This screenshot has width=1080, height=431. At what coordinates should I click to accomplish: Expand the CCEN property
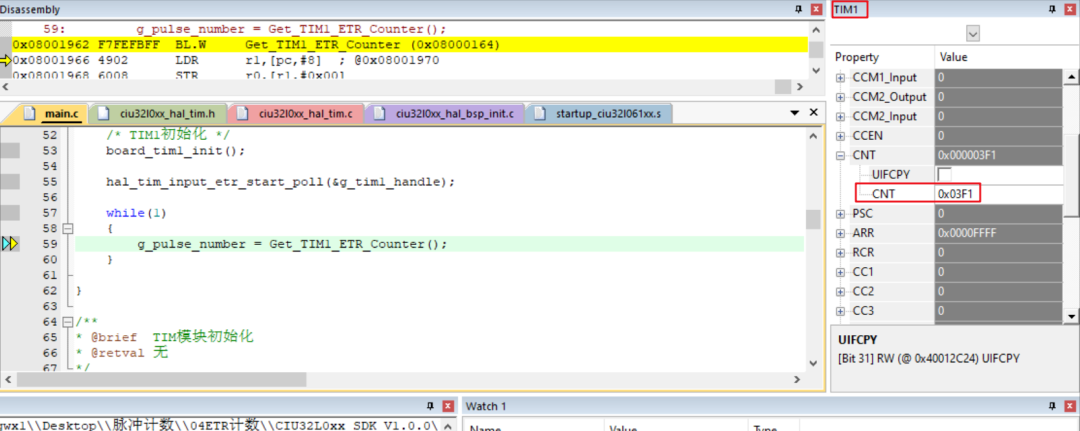(840, 136)
